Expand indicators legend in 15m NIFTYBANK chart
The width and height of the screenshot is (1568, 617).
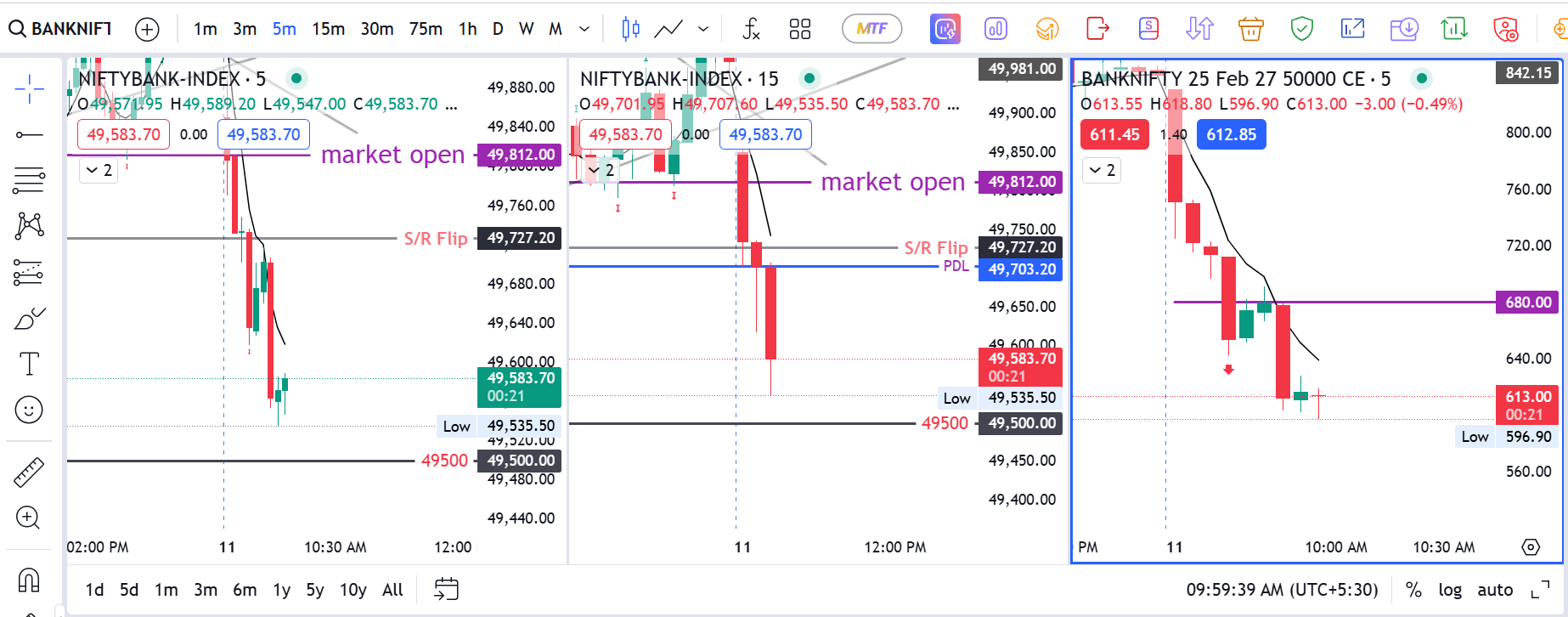click(x=601, y=170)
